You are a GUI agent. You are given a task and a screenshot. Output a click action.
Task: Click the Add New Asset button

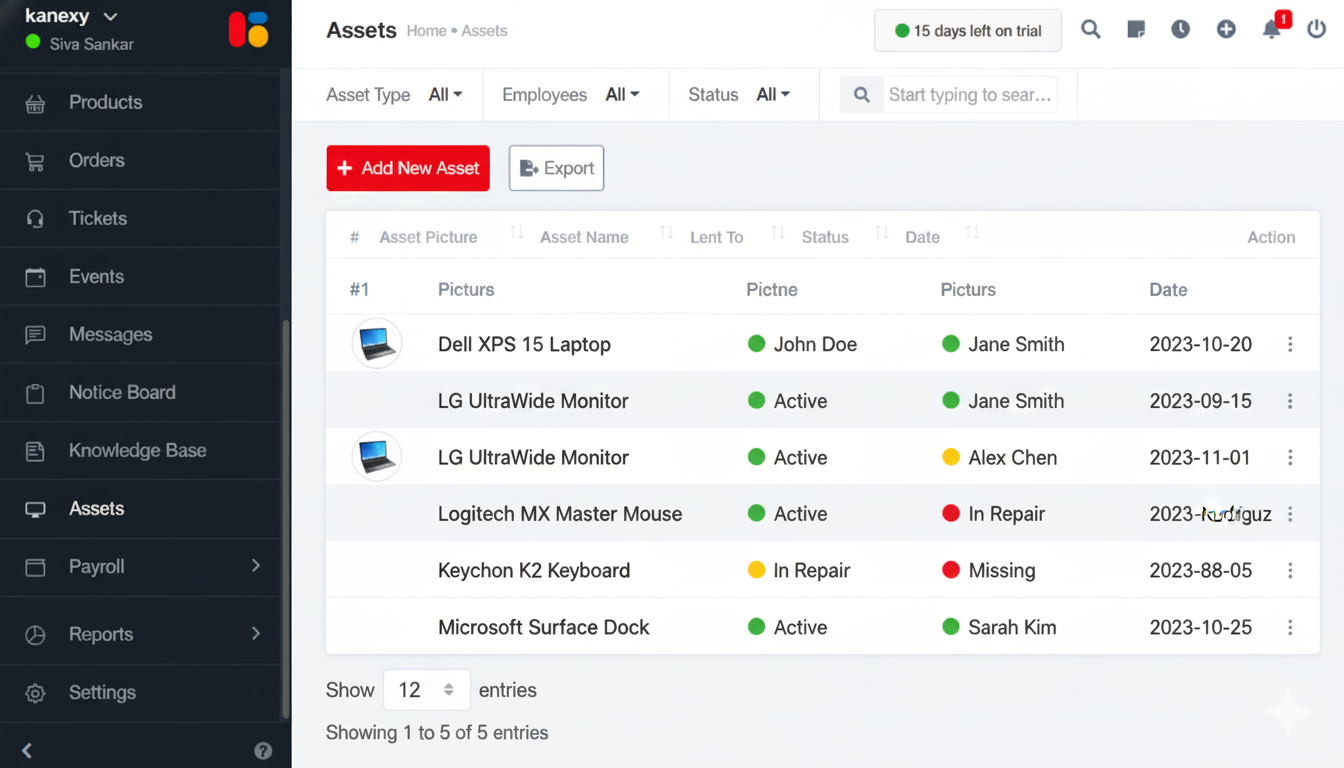[x=407, y=168]
